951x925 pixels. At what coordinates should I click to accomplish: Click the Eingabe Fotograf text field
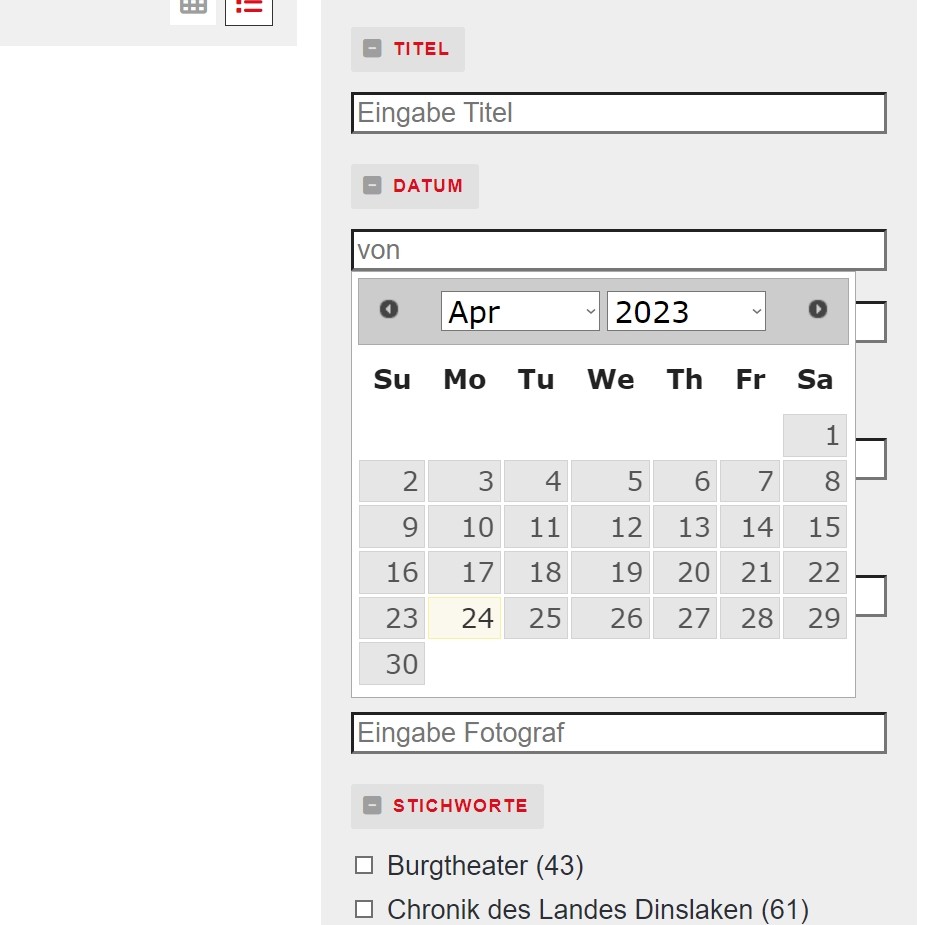[618, 733]
